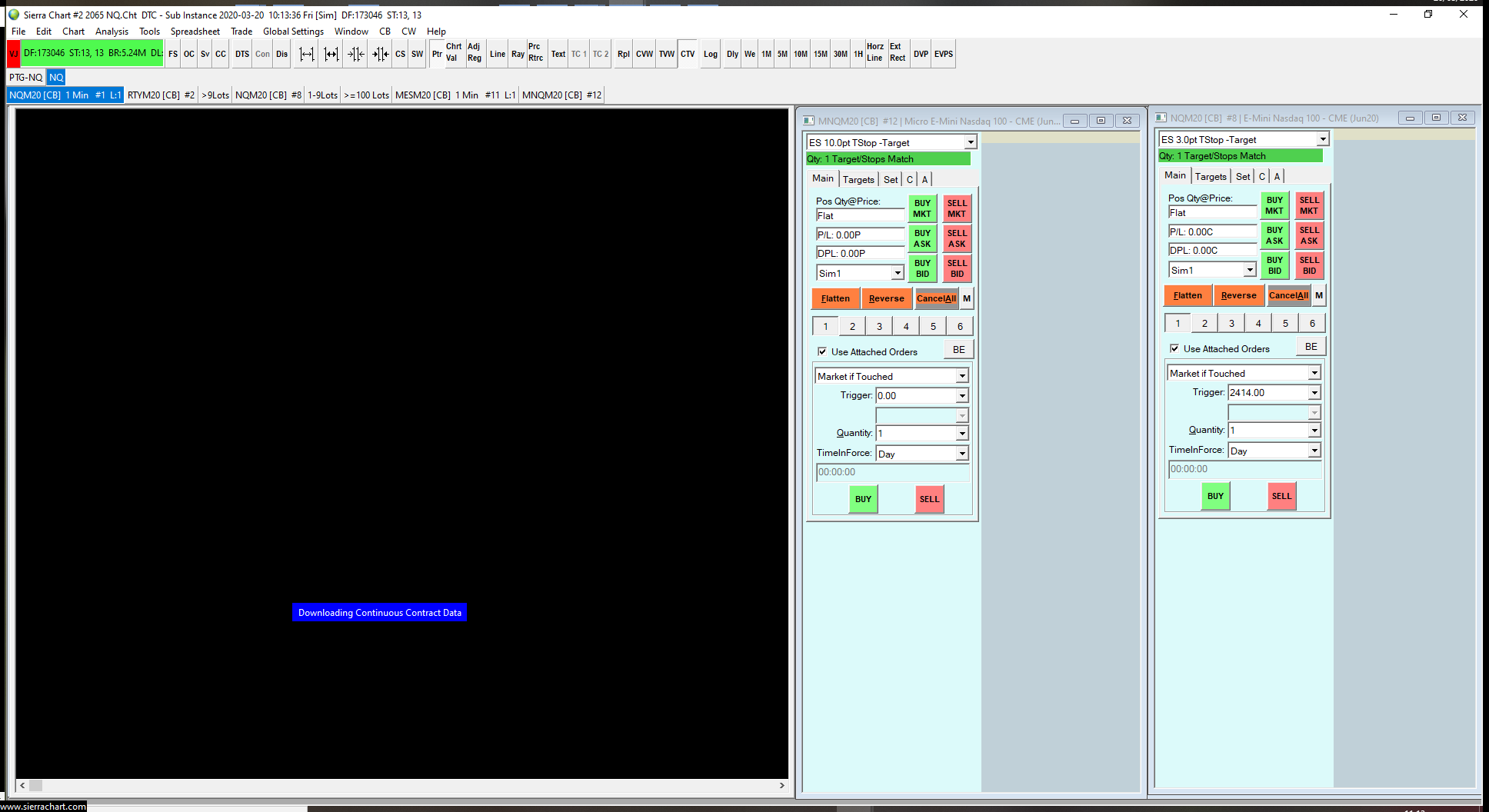Select the Line drawing tool
The image size is (1489, 812).
pos(498,54)
